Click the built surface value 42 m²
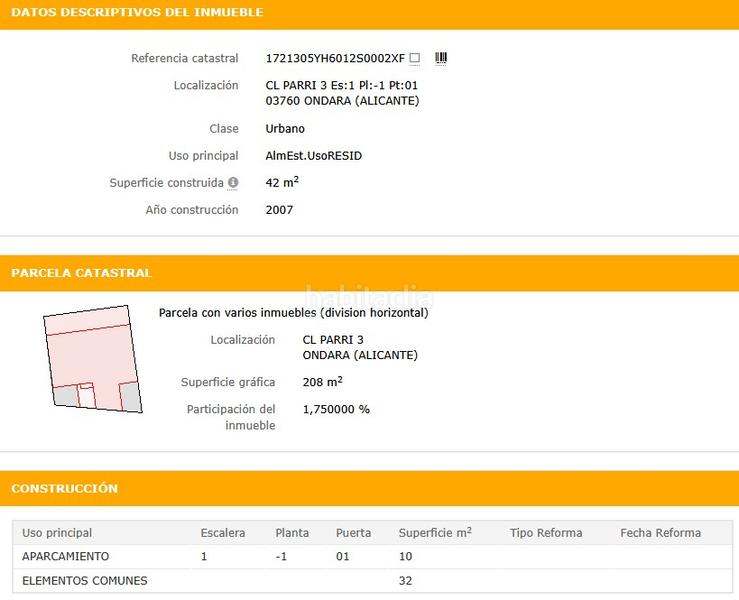Image resolution: width=739 pixels, height=600 pixels. pyautogui.click(x=282, y=182)
